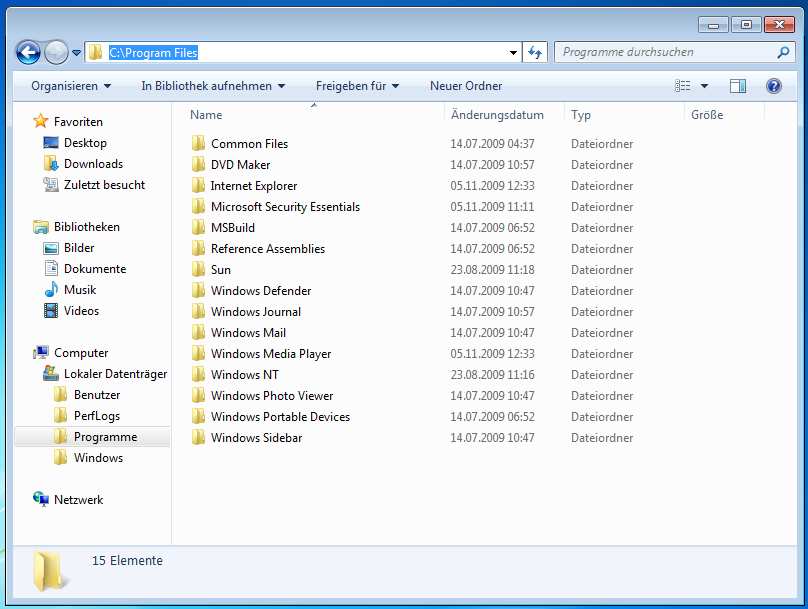Screen dimensions: 808x609
Task: Refresh the current folder view
Action: point(535,52)
